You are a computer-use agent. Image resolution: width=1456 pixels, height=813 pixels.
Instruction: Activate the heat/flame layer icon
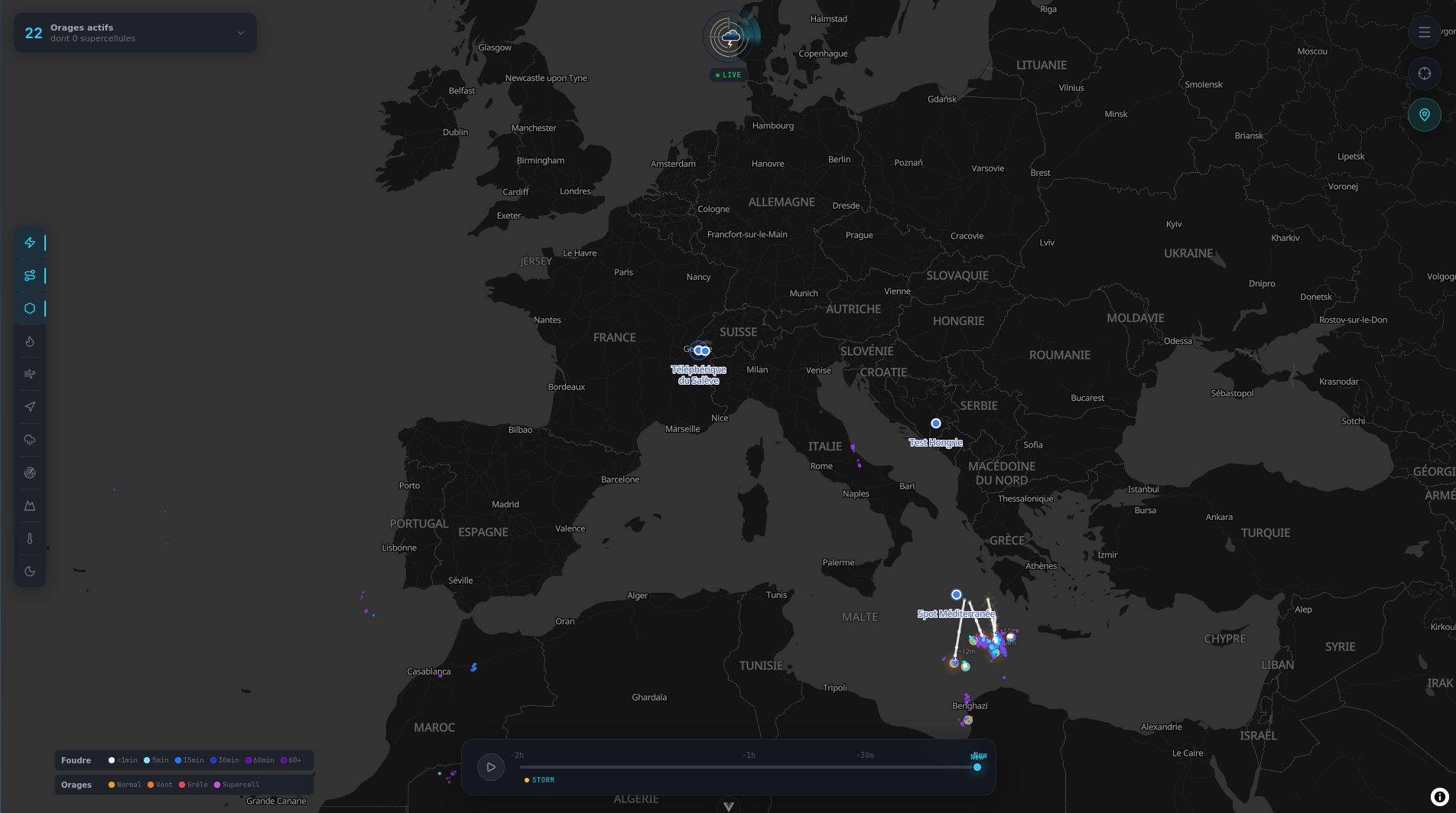(30, 341)
